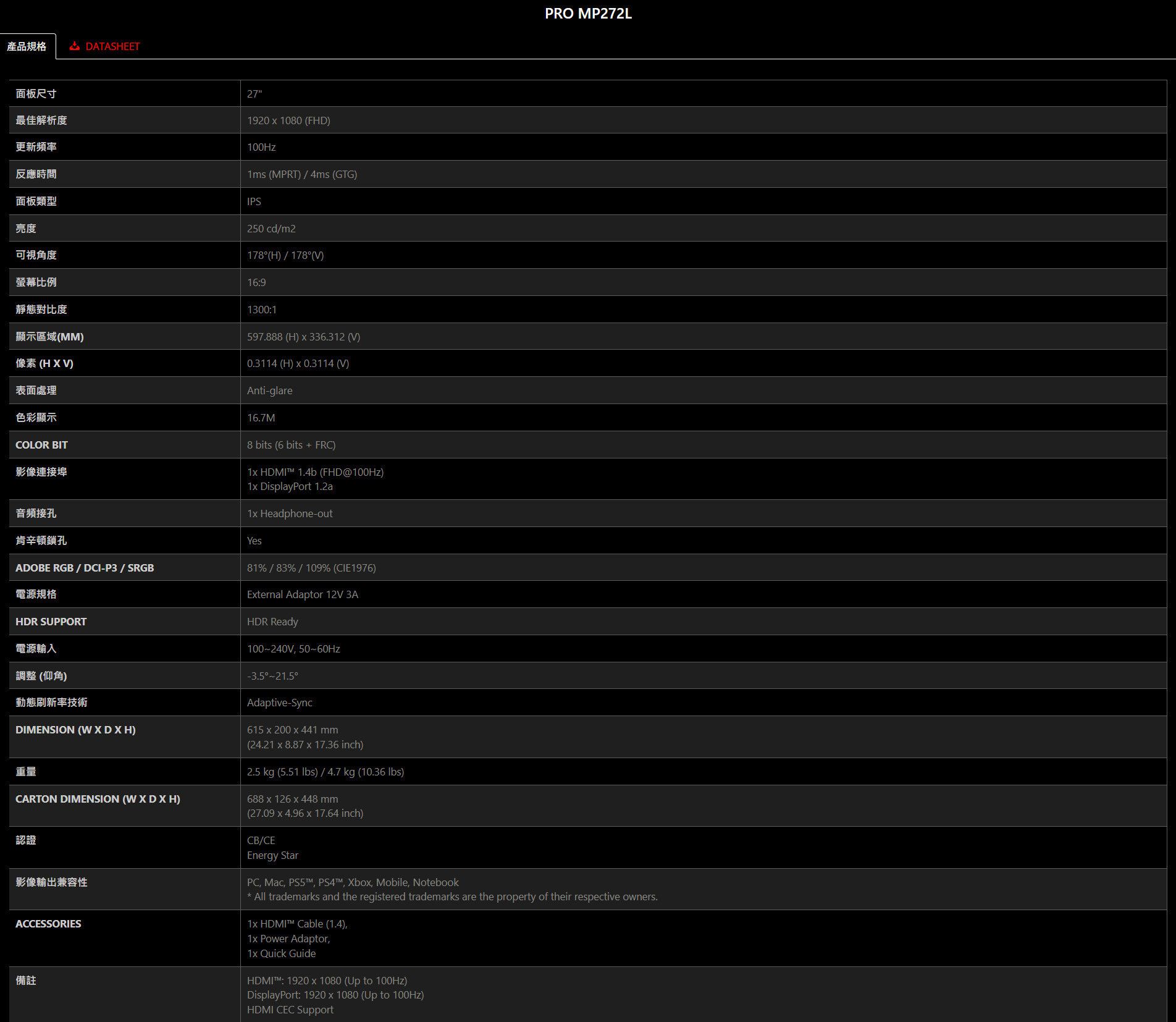Click the HDMI CEC Support note

point(290,1010)
